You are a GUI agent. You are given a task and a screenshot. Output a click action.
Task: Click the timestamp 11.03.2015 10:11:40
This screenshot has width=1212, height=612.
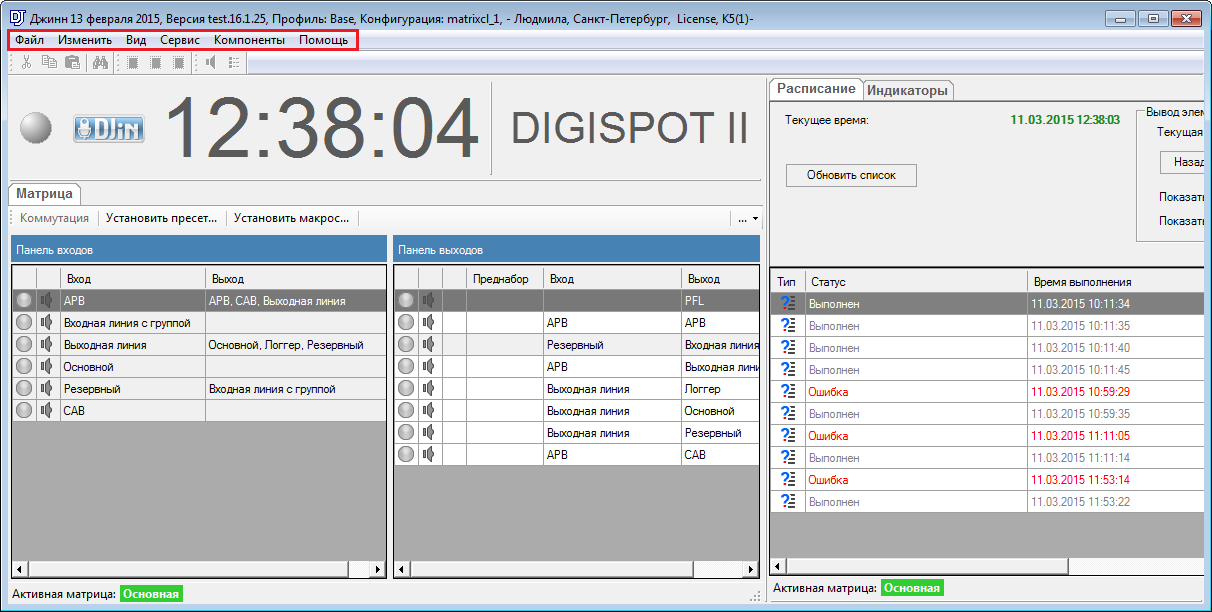(x=1081, y=348)
